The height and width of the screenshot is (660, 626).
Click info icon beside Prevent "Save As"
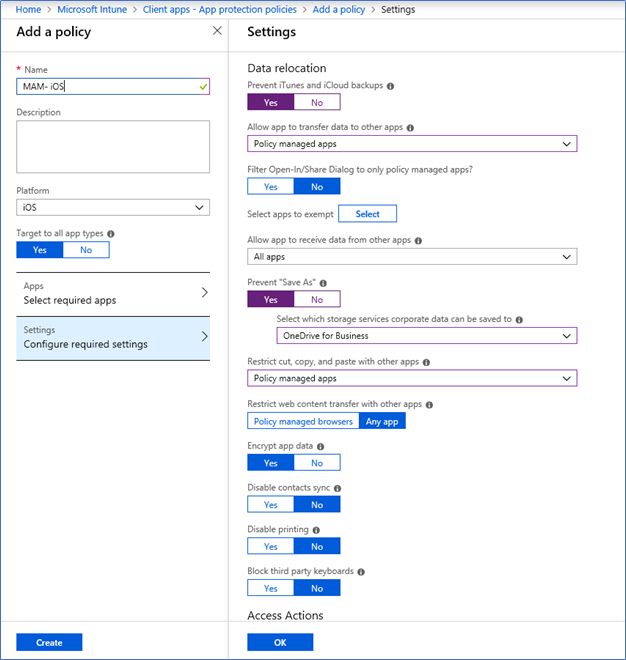(323, 283)
